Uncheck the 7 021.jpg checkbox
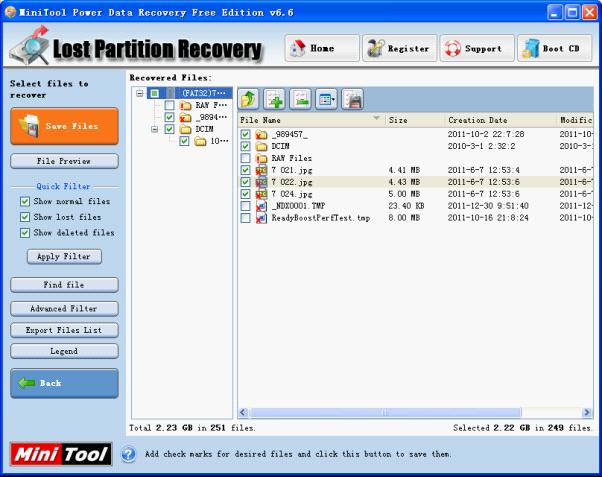Screen dimensions: 602x477 point(245,170)
